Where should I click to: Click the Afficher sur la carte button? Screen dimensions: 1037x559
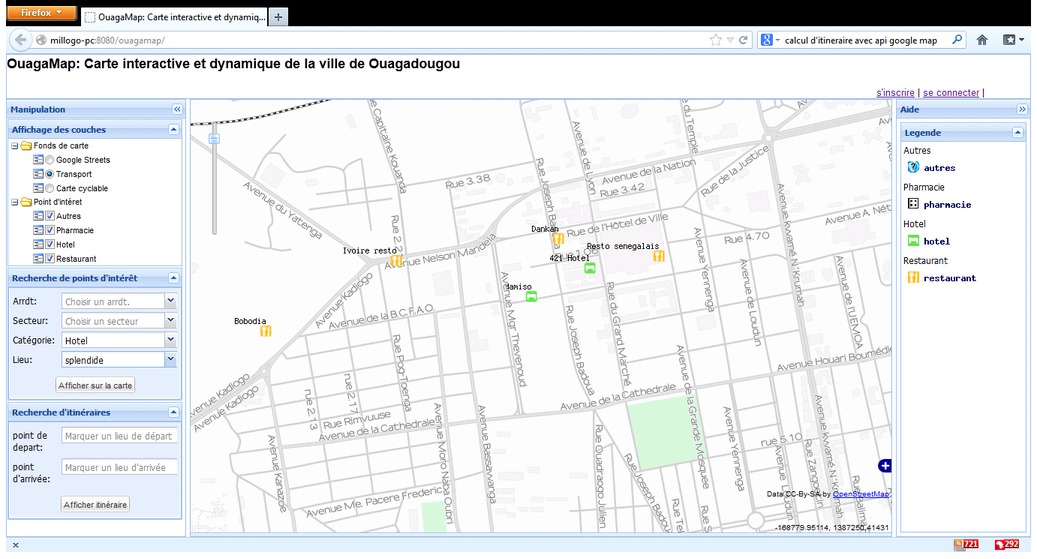(x=95, y=385)
